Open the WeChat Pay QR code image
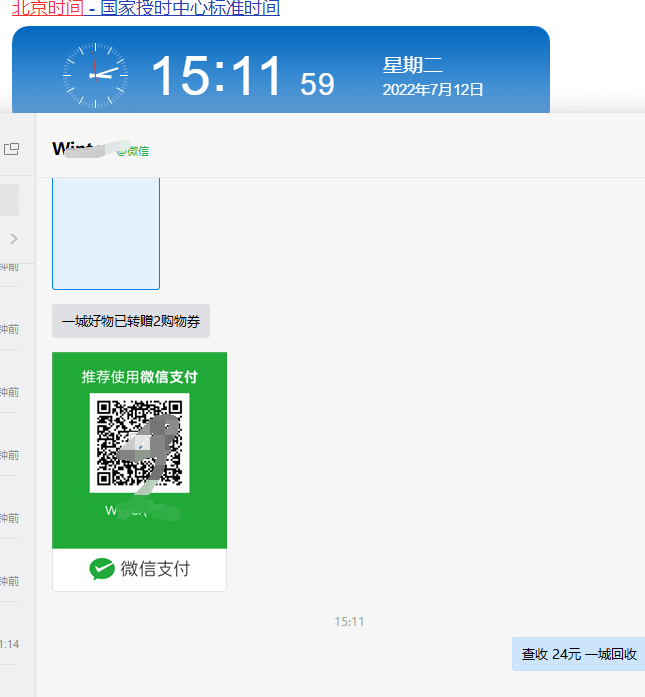 (139, 443)
